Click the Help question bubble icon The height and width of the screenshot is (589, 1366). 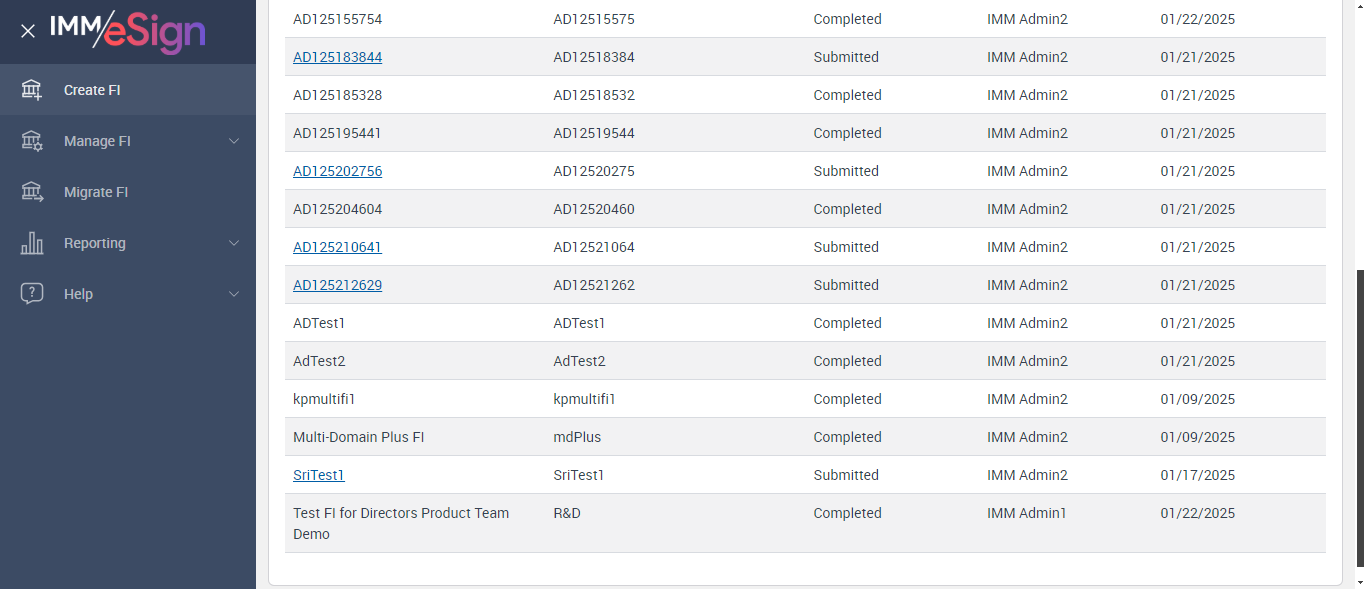coord(32,294)
